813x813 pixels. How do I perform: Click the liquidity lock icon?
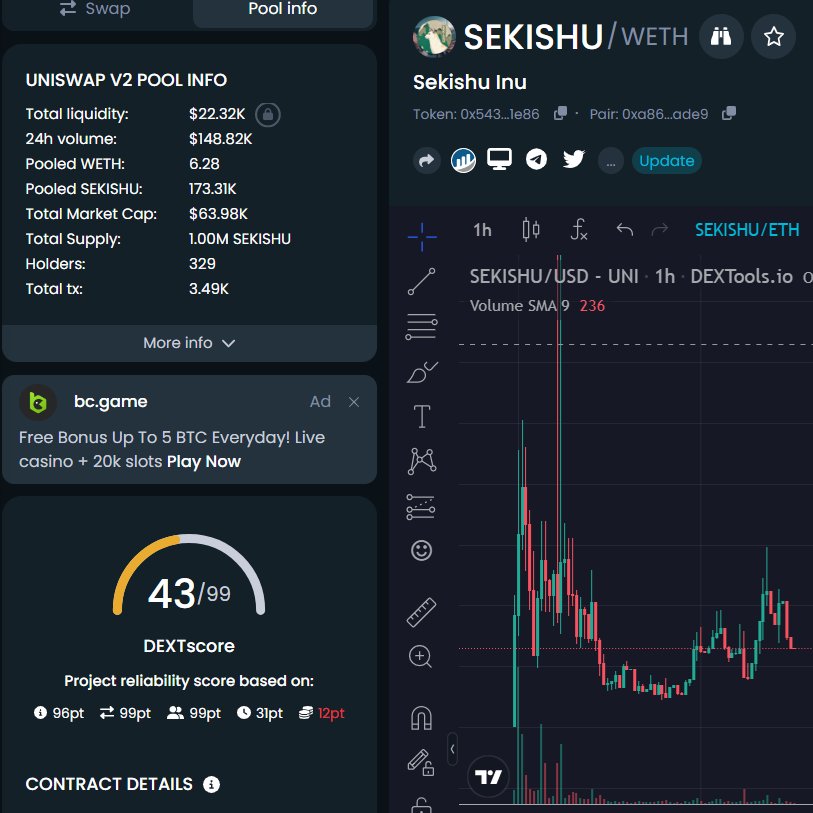pyautogui.click(x=268, y=114)
